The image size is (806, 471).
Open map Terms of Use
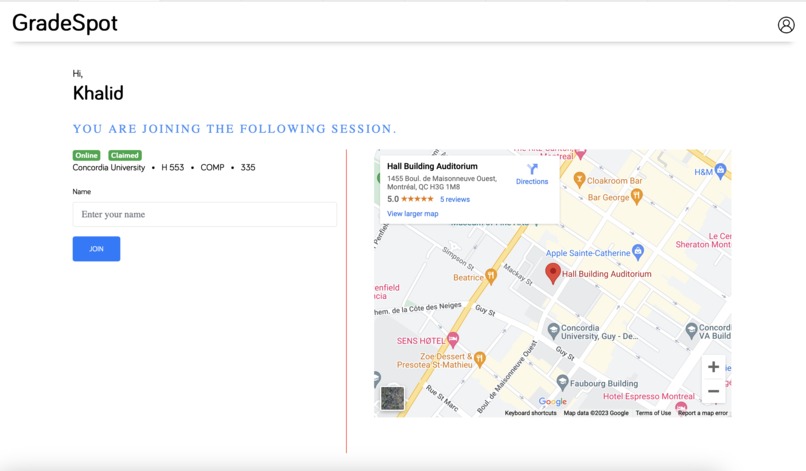point(653,413)
